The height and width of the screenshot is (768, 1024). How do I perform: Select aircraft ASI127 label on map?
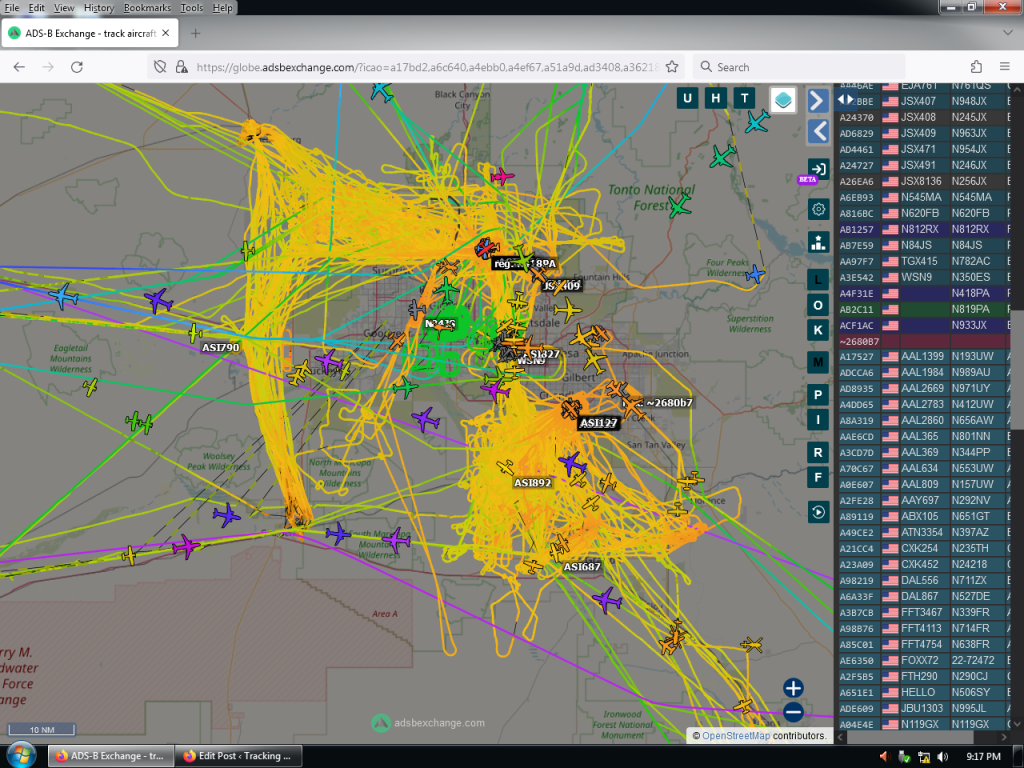(x=598, y=423)
